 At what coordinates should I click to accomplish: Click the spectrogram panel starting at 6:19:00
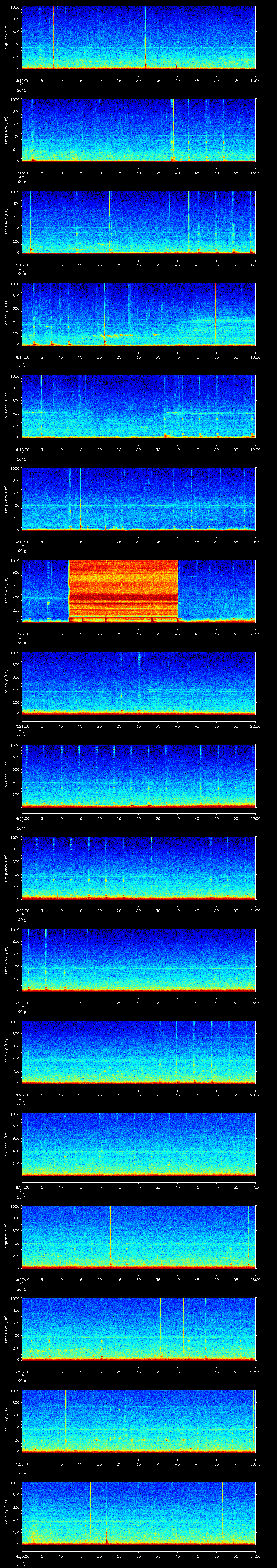coord(139,499)
